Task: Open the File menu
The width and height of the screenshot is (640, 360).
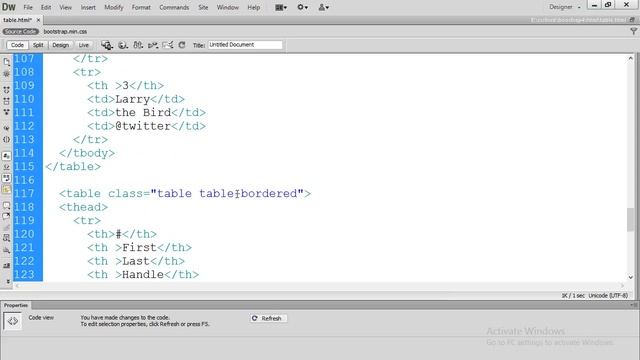Action: (x=28, y=7)
